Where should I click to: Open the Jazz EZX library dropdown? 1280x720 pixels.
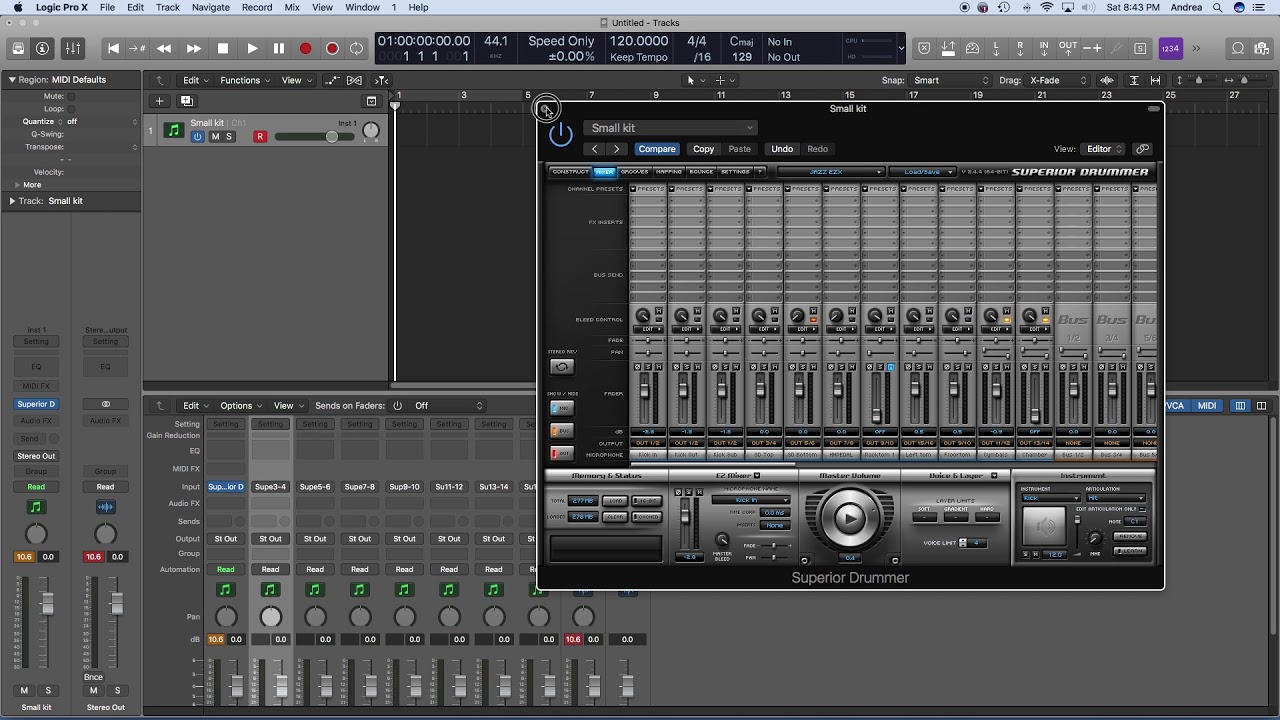tap(831, 172)
